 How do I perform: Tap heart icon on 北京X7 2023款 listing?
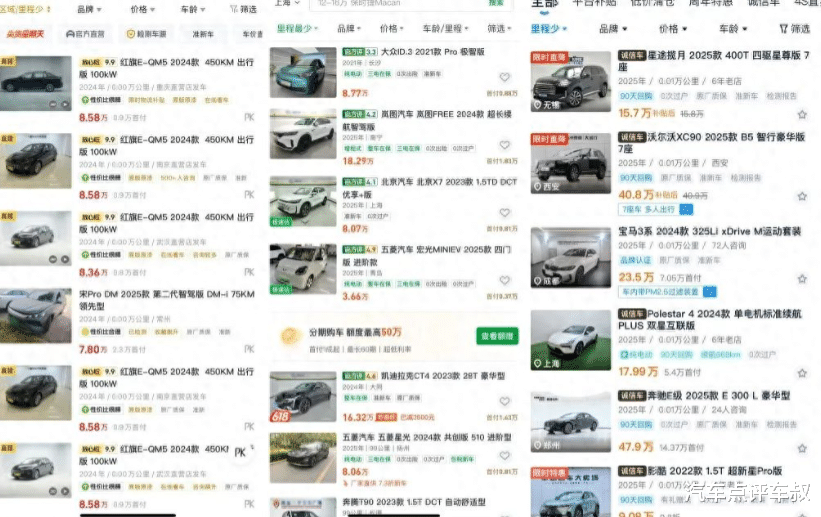504,212
